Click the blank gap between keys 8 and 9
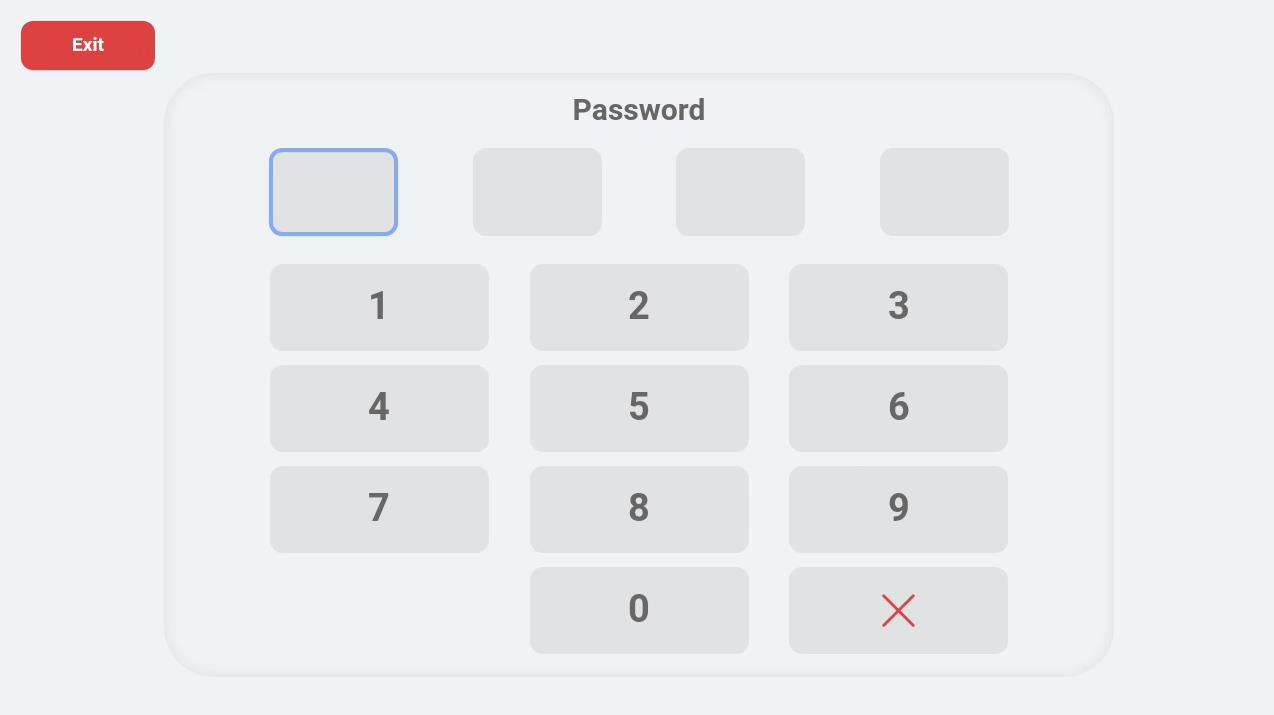The width and height of the screenshot is (1274, 715). [769, 509]
